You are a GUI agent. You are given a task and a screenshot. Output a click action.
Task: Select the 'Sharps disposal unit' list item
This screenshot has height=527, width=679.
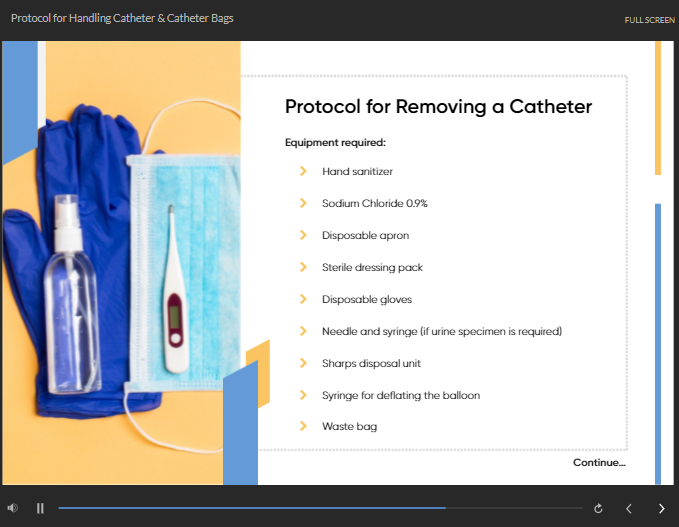click(x=371, y=364)
